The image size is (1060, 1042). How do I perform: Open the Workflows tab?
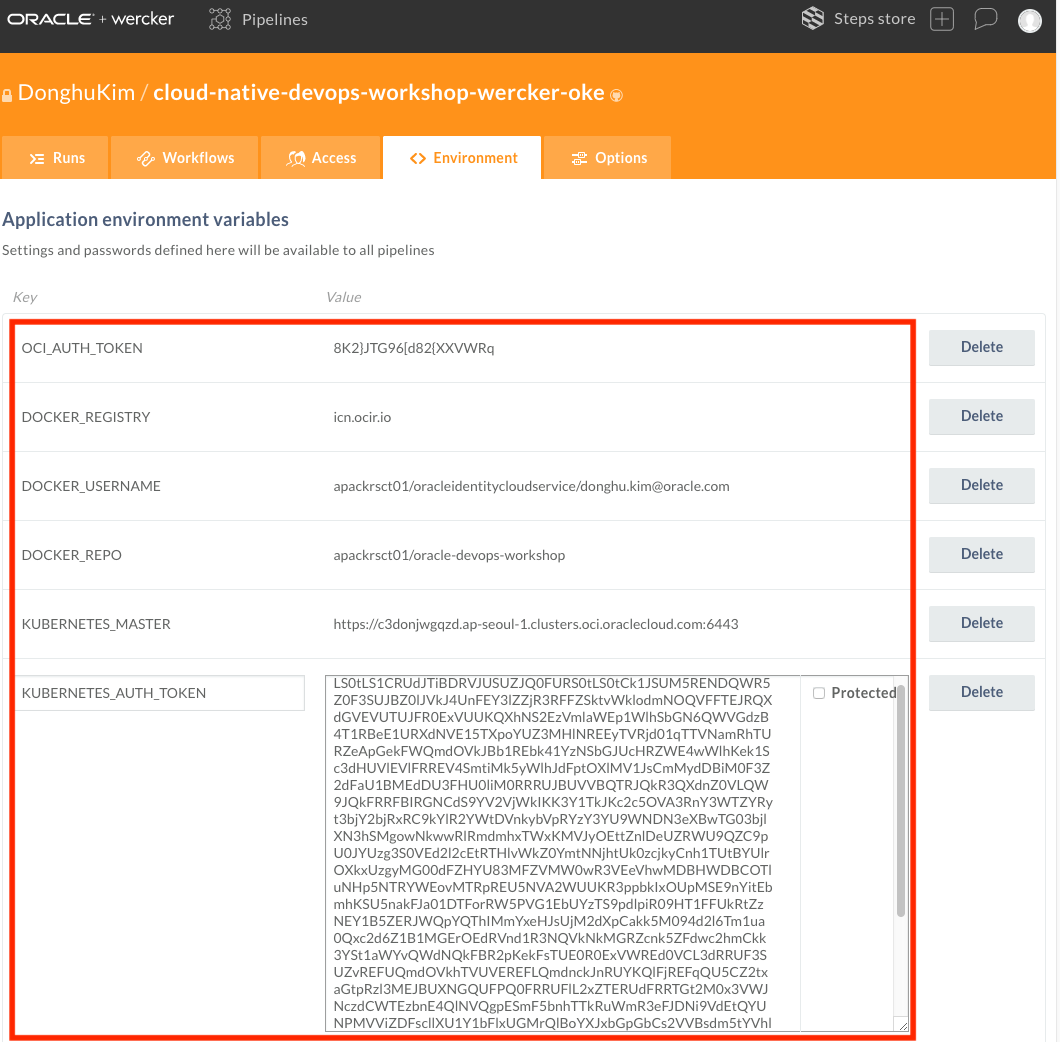coord(185,158)
